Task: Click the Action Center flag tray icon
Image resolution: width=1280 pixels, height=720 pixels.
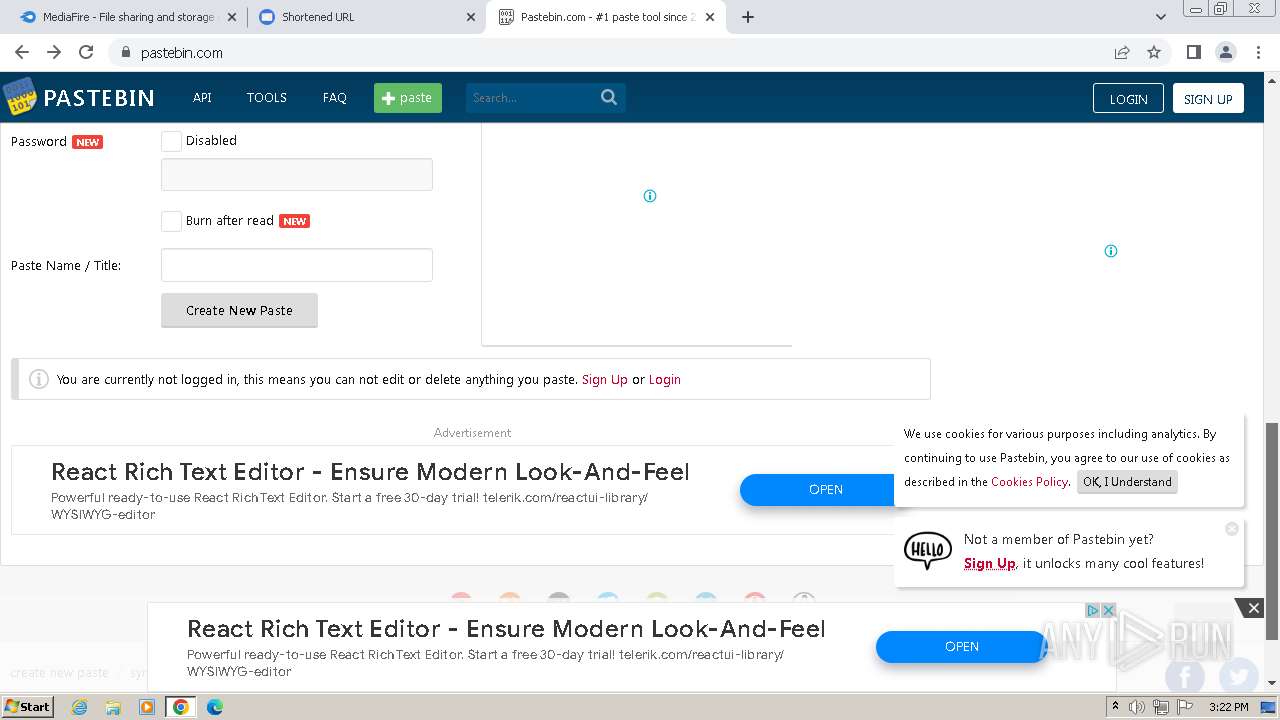Action: pos(1183,707)
